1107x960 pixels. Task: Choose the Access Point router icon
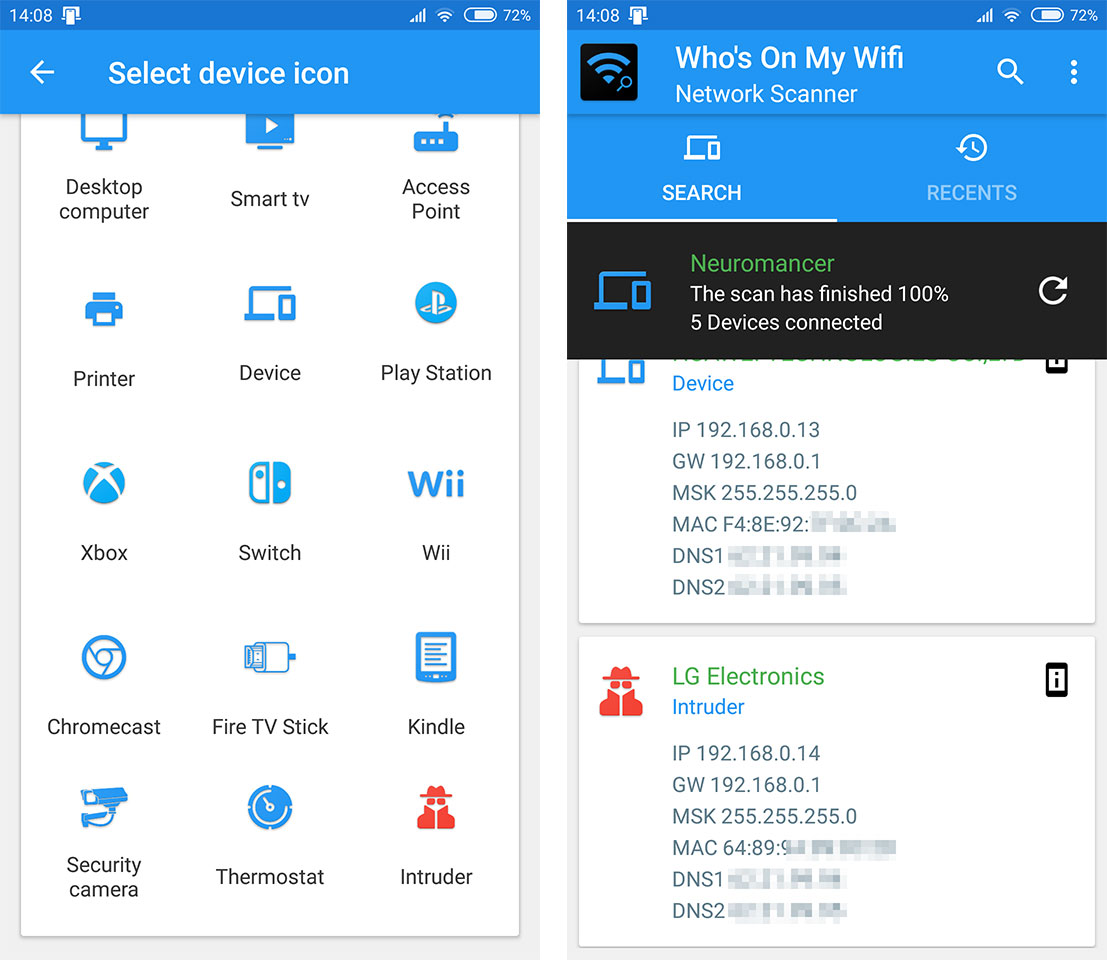(x=436, y=133)
